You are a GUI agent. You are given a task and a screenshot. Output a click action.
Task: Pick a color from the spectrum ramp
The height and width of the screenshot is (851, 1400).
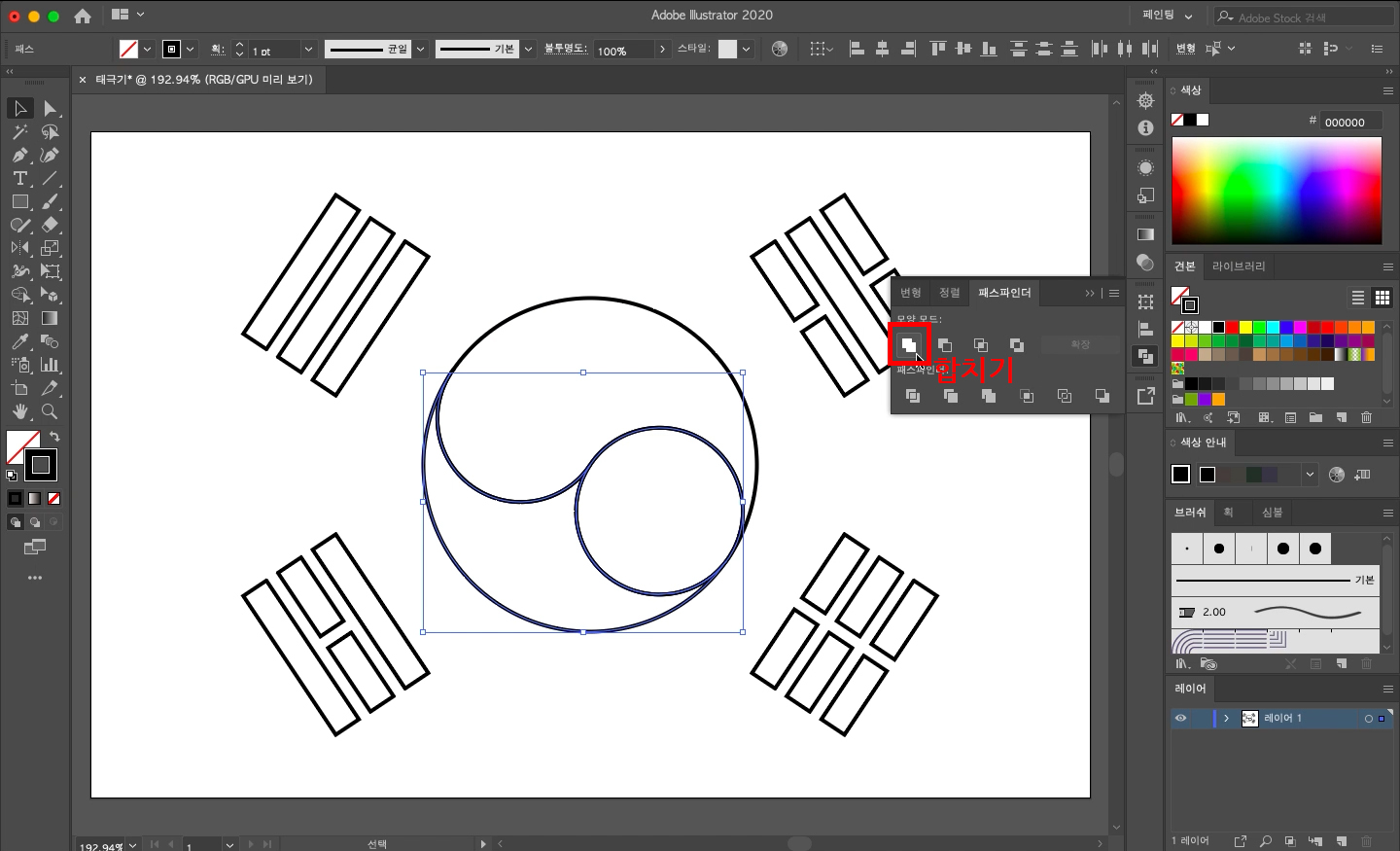[1277, 191]
